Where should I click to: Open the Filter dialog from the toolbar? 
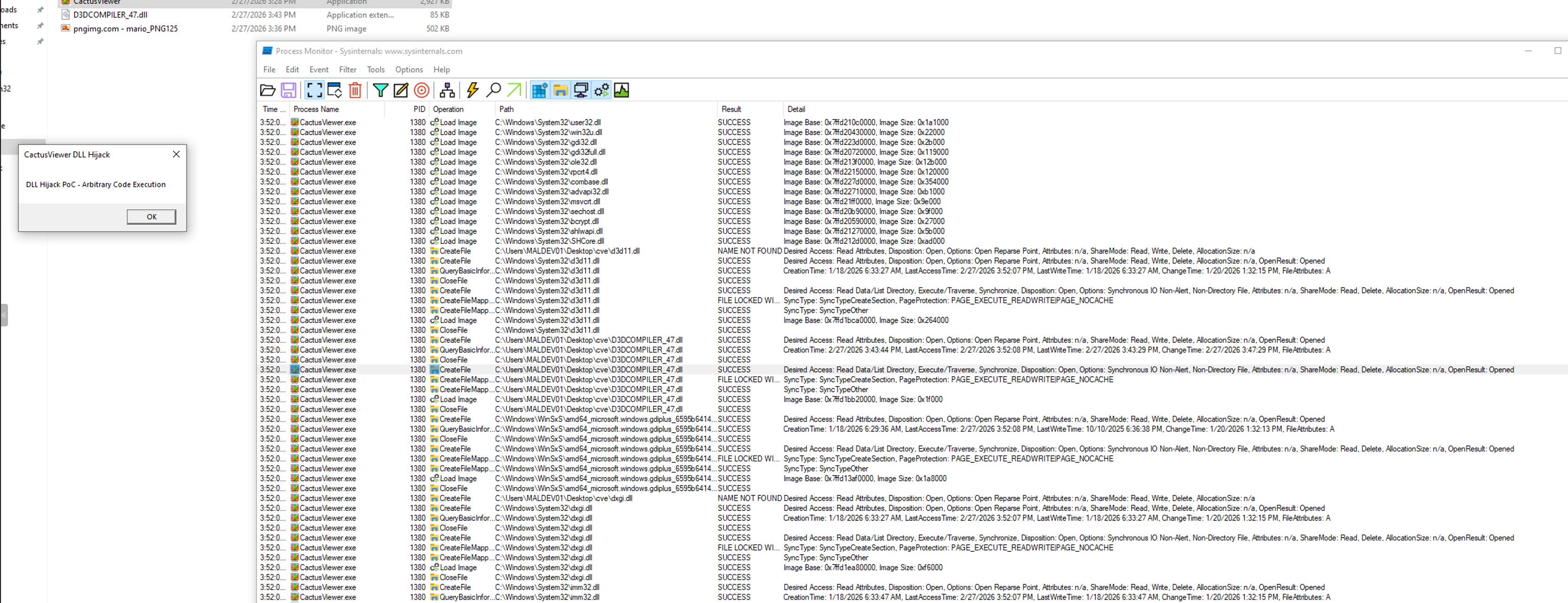380,90
